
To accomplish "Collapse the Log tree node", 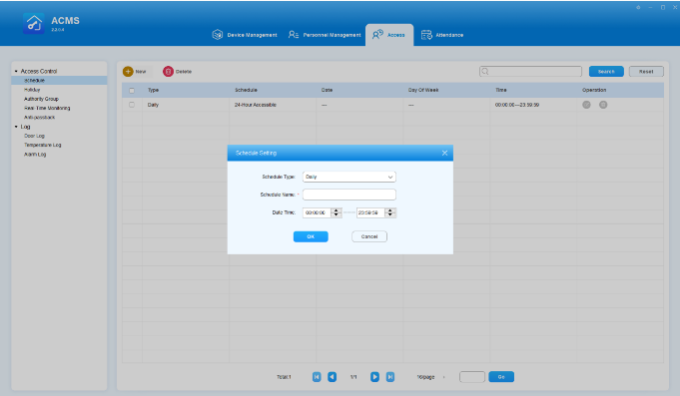I will 16,127.
